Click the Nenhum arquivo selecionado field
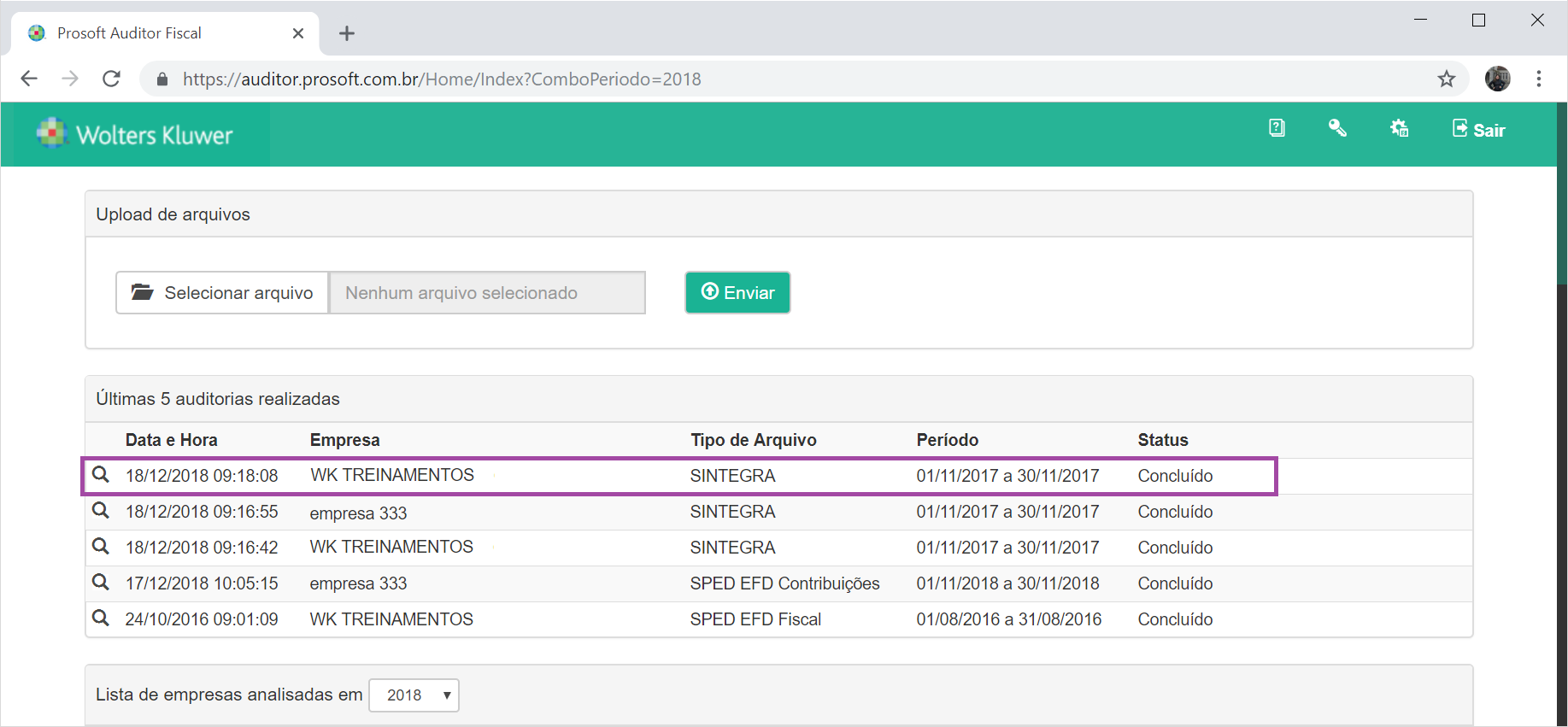The height and width of the screenshot is (727, 1568). click(x=487, y=293)
